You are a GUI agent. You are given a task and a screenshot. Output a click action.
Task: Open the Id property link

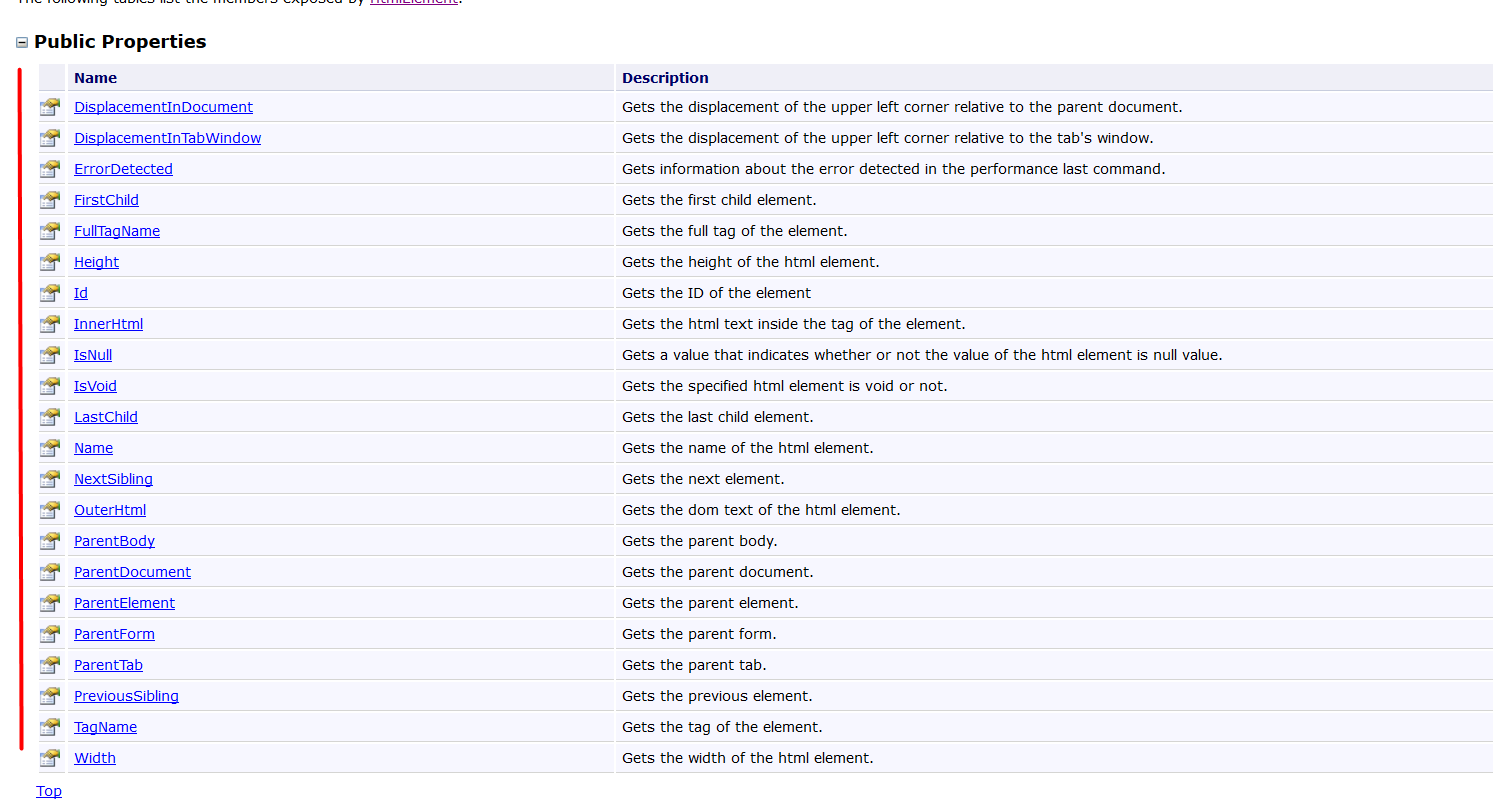[81, 293]
